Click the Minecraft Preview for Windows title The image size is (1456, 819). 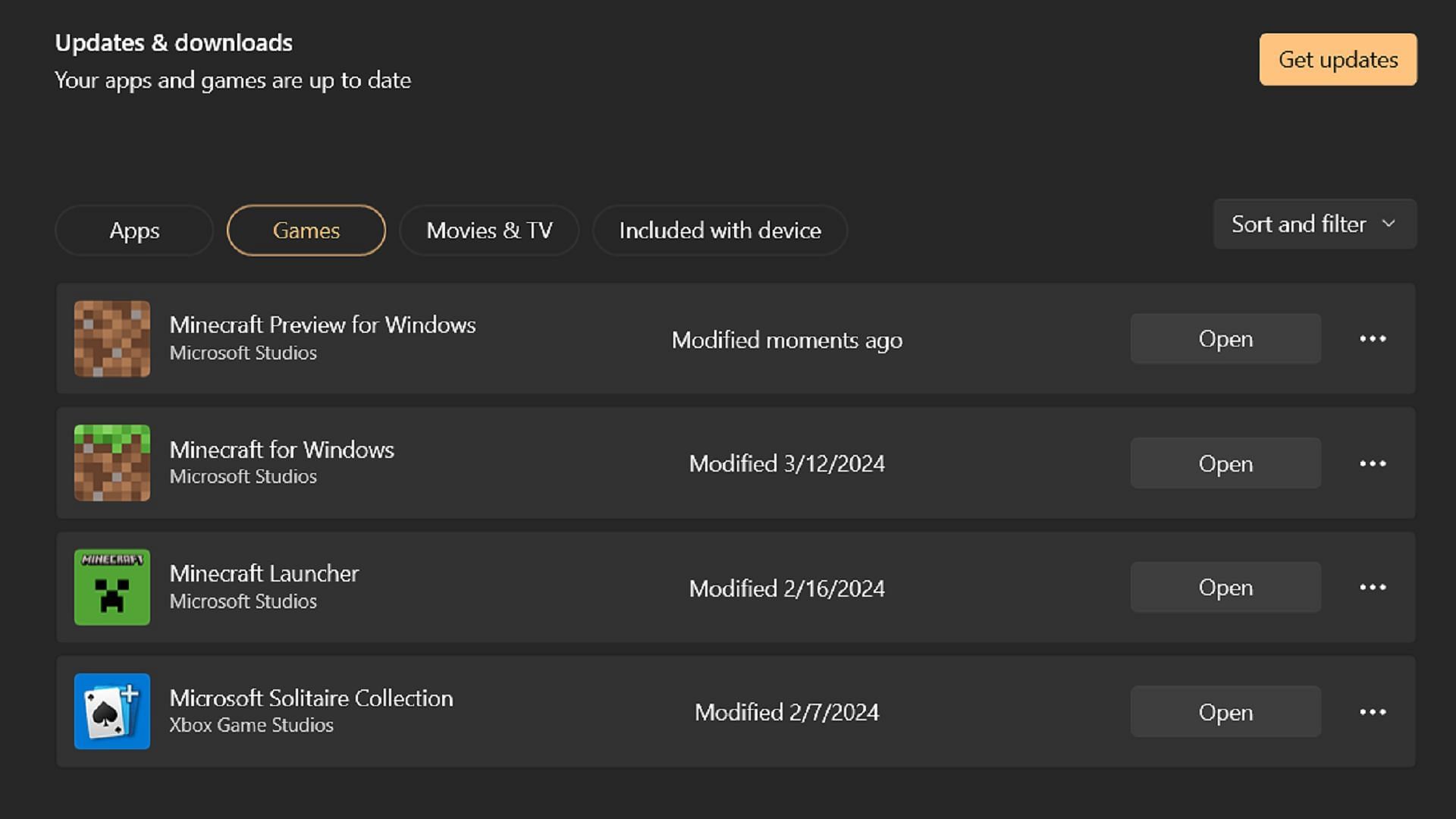[322, 325]
